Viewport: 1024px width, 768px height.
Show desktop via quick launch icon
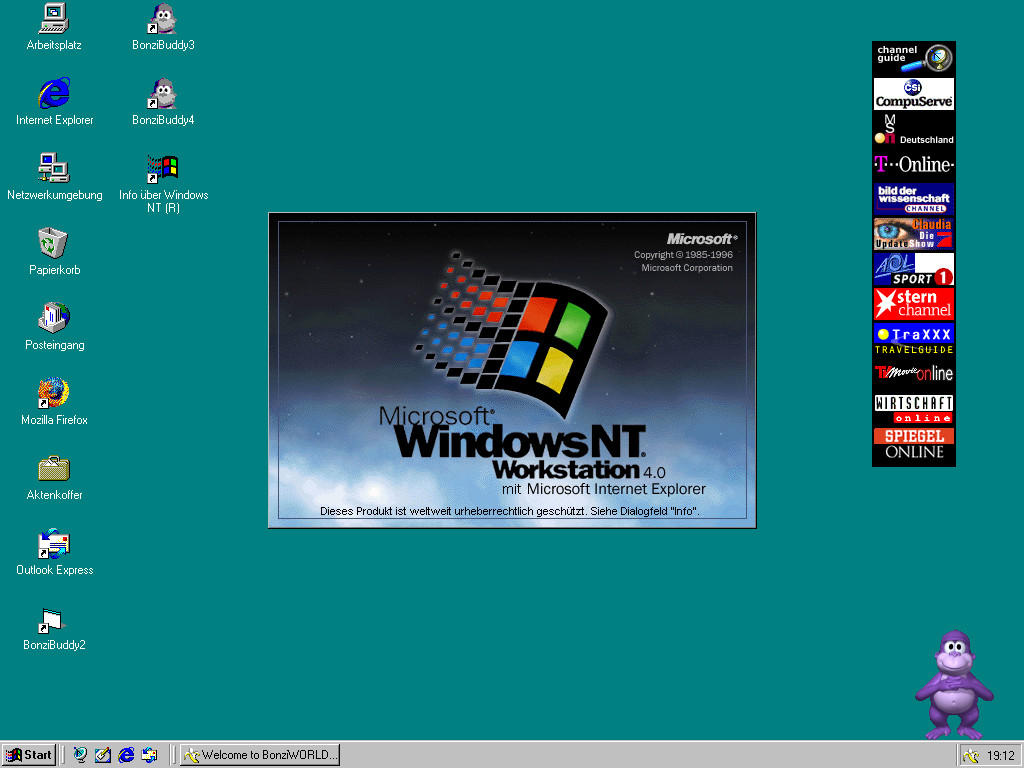tap(102, 754)
